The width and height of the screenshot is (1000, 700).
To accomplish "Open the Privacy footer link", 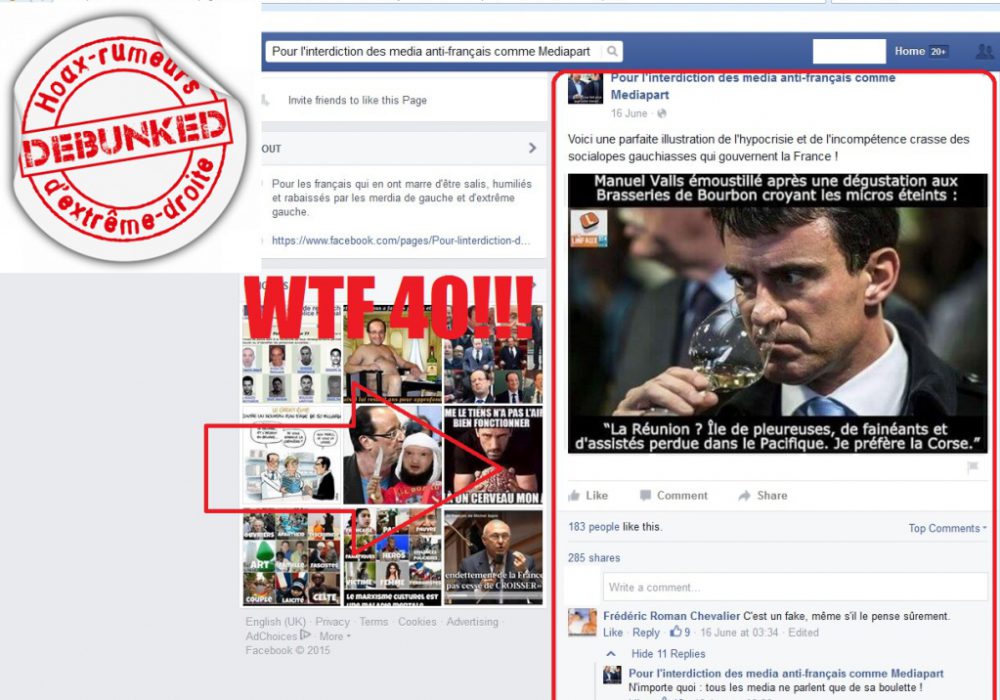I will click(332, 622).
